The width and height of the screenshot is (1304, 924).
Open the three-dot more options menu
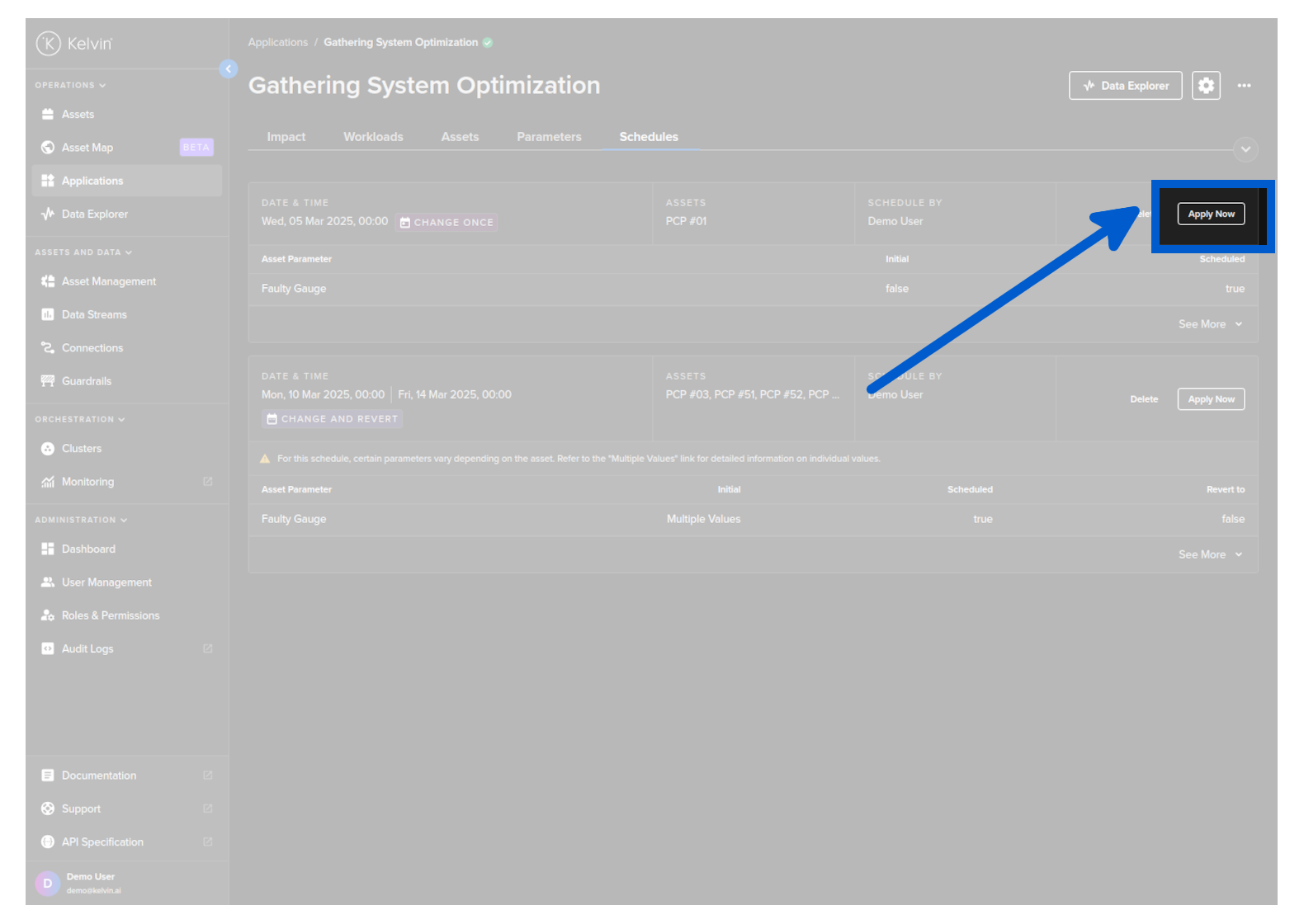[x=1244, y=86]
